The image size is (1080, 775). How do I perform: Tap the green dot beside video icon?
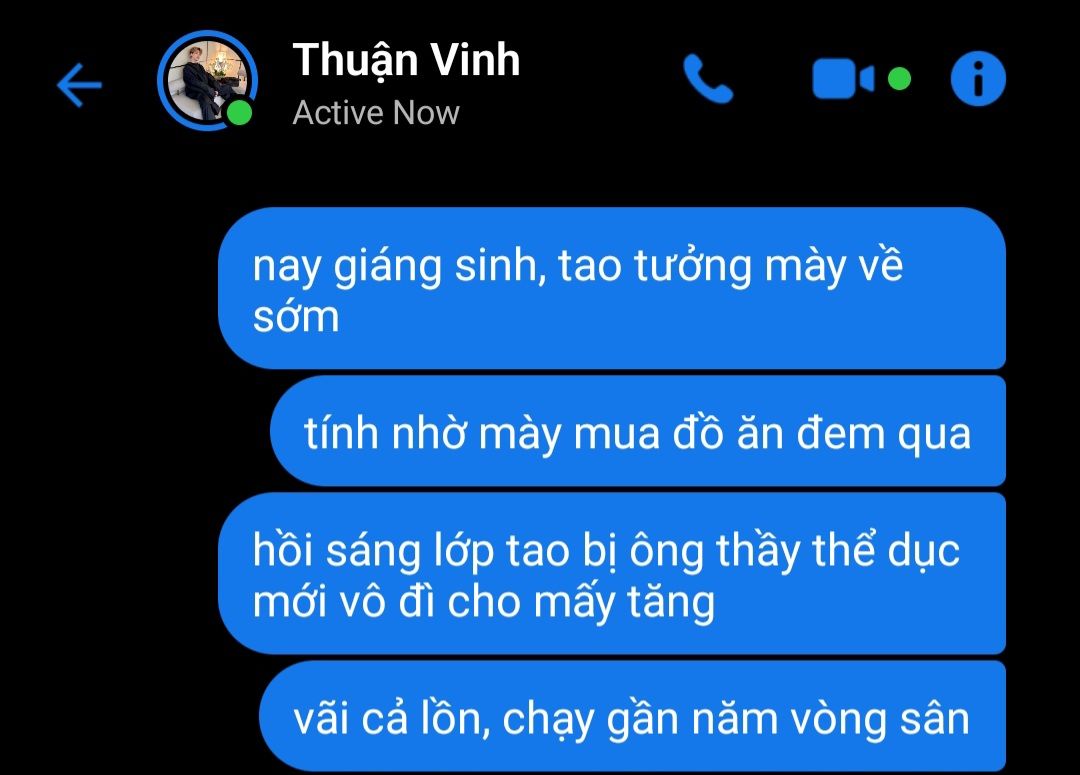tap(899, 79)
